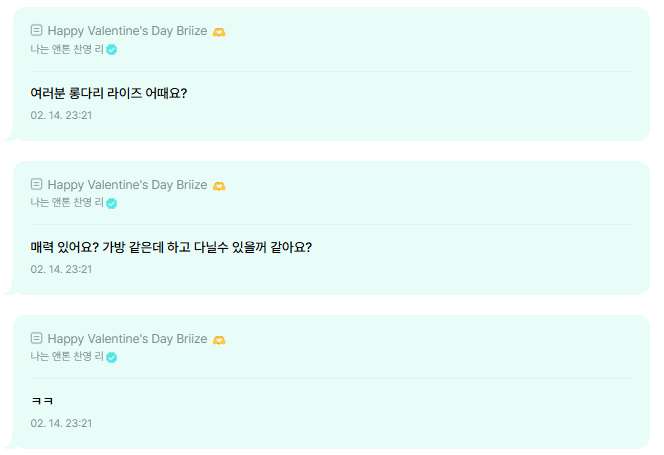Screen dimensions: 664x455
Task: Open the Happy Valentine's Day Briize title above ㅋㅋ
Action: 127,338
